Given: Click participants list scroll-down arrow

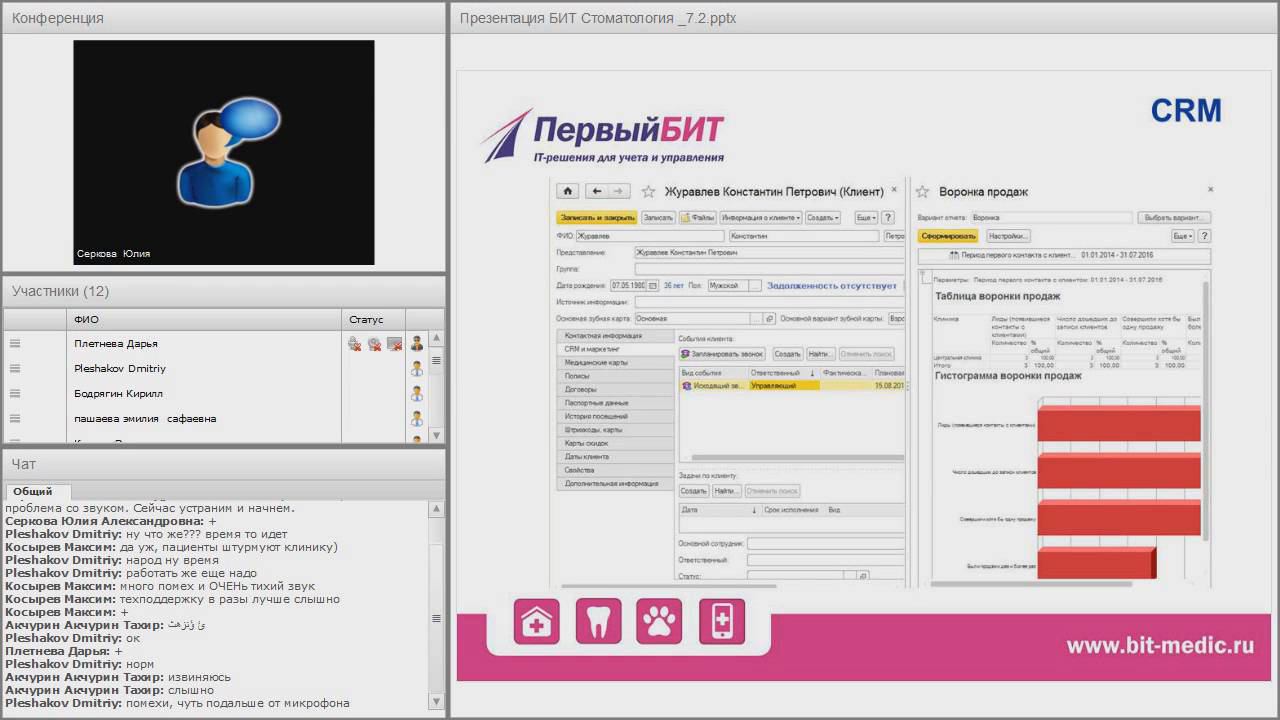Looking at the screenshot, I should click(436, 436).
